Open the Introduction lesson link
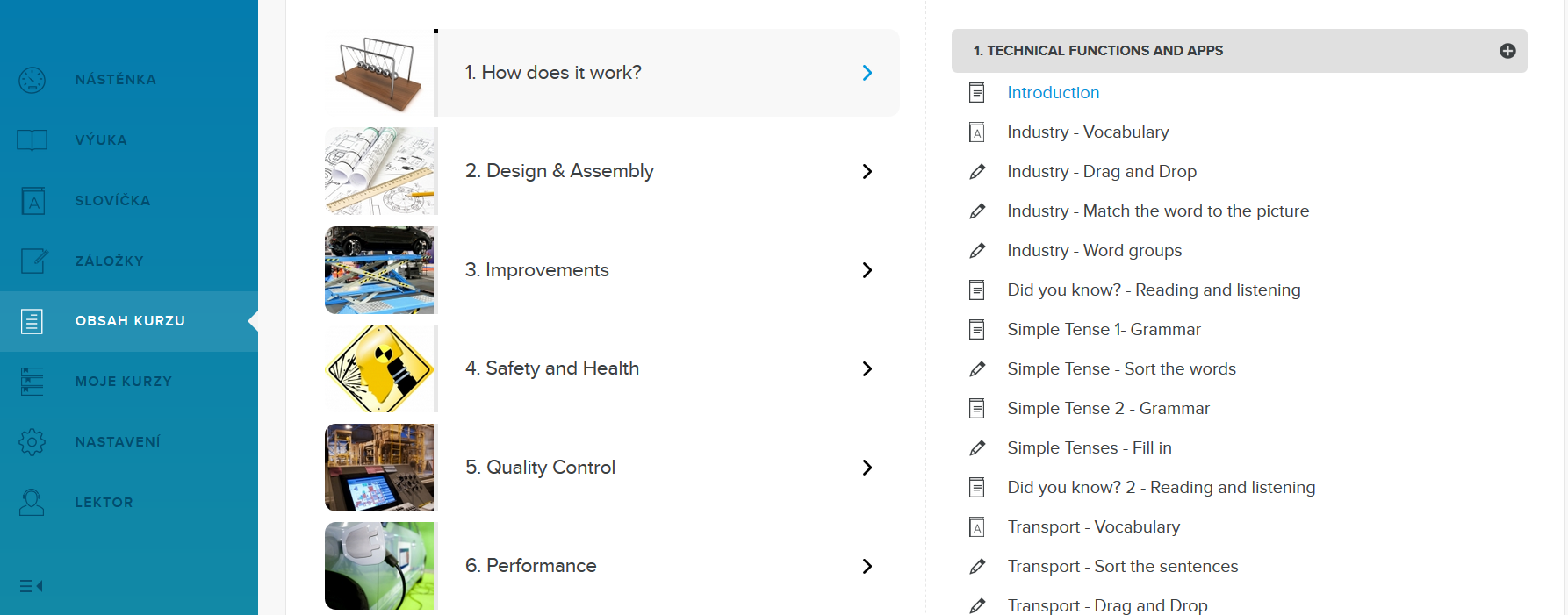Viewport: 1568px width, 615px height. click(1053, 93)
